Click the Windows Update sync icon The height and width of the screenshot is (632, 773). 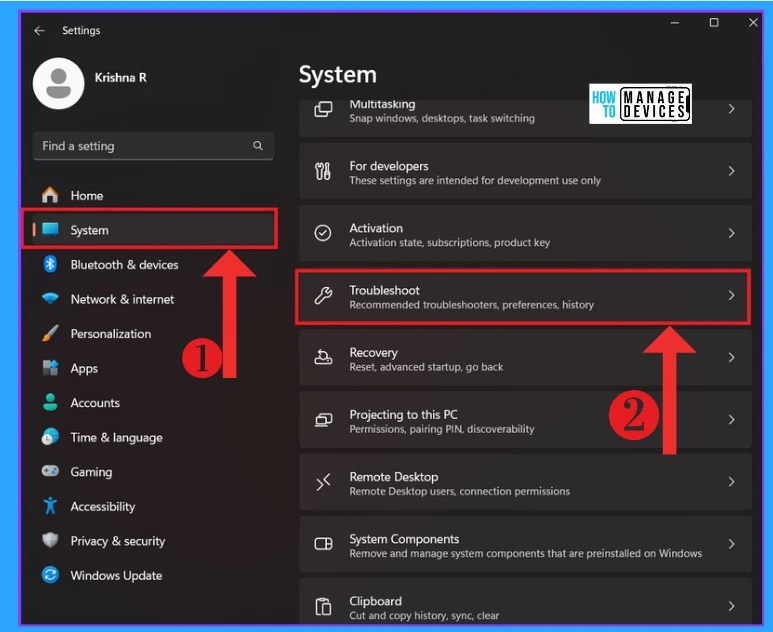click(x=50, y=575)
